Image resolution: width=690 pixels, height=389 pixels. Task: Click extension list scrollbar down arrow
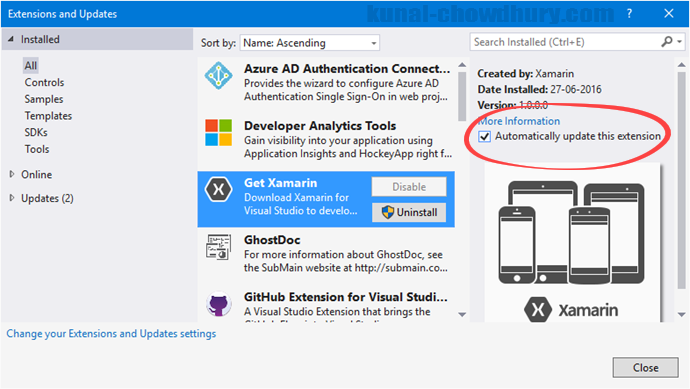click(x=462, y=315)
